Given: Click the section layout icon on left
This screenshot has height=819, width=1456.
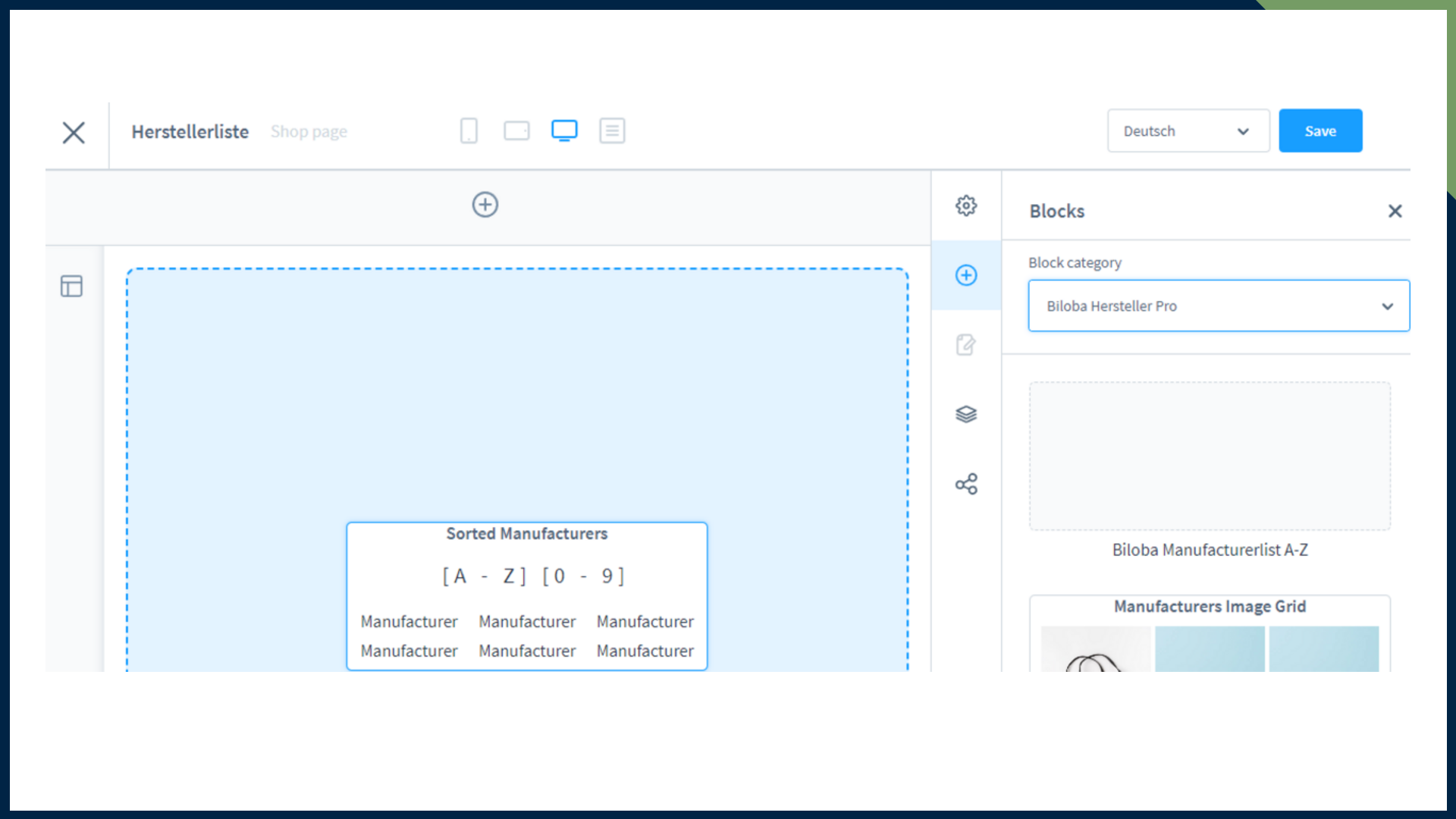Looking at the screenshot, I should point(71,286).
